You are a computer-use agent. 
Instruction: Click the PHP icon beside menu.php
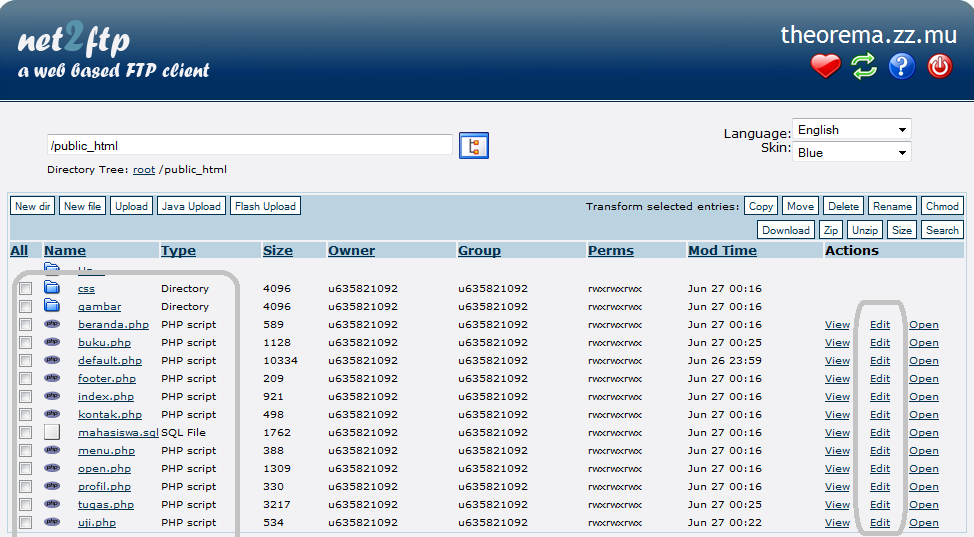tap(52, 450)
